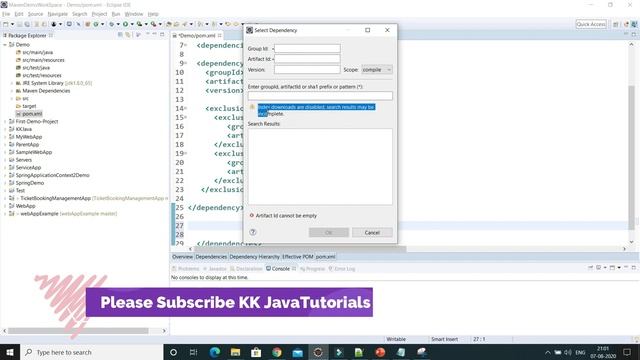Click the Quick Access button
640x360 pixels.
pyautogui.click(x=591, y=24)
